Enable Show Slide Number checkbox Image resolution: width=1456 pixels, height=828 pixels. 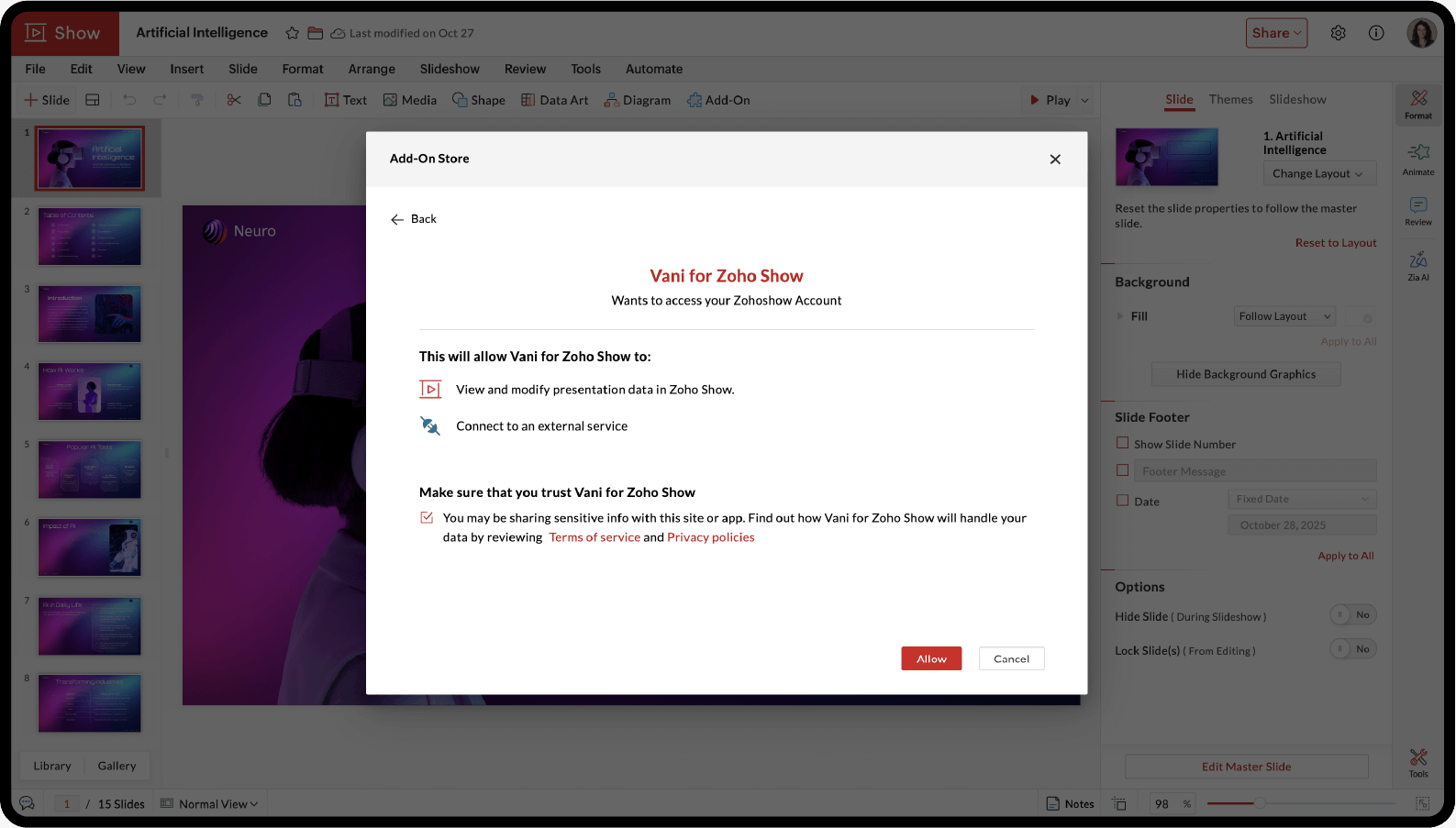(x=1122, y=443)
